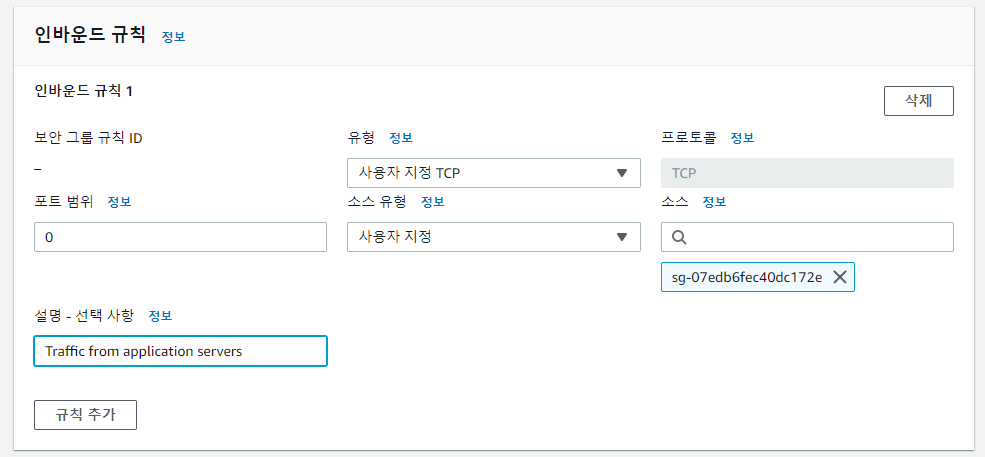The width and height of the screenshot is (985, 457).
Task: Click the magnifier icon in the source search box
Action: (679, 237)
